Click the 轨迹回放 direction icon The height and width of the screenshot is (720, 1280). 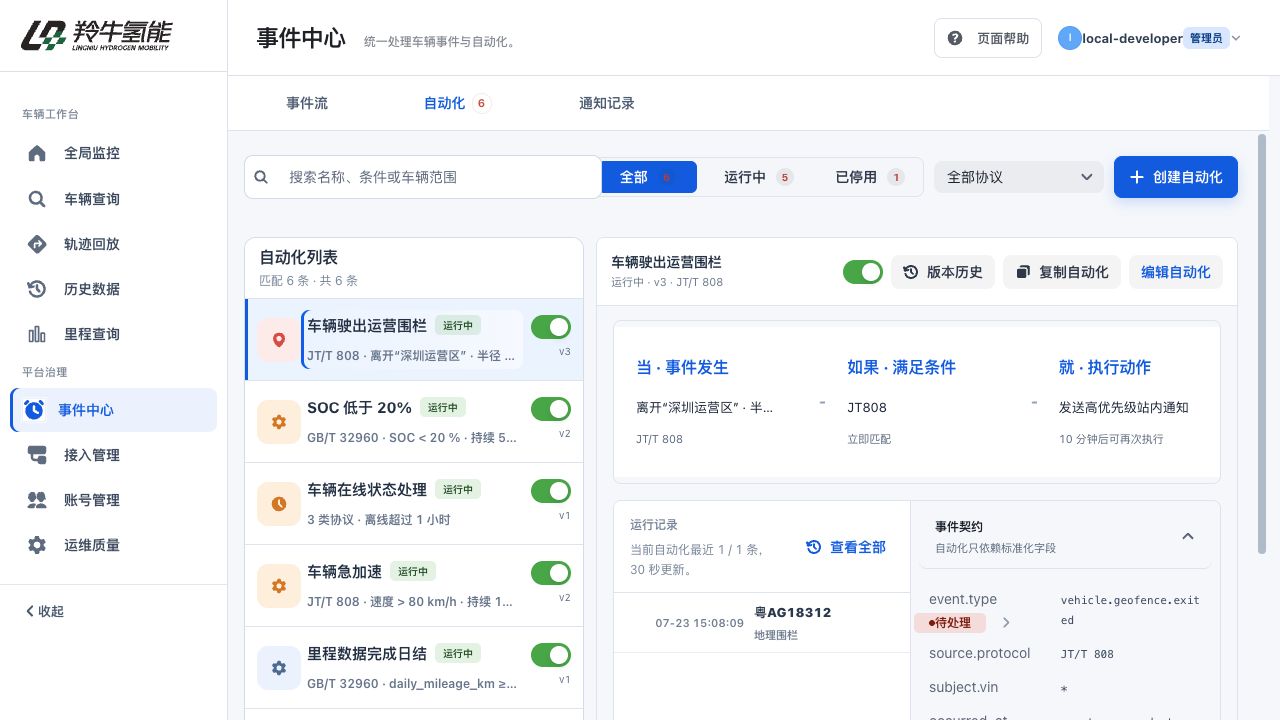tap(37, 244)
